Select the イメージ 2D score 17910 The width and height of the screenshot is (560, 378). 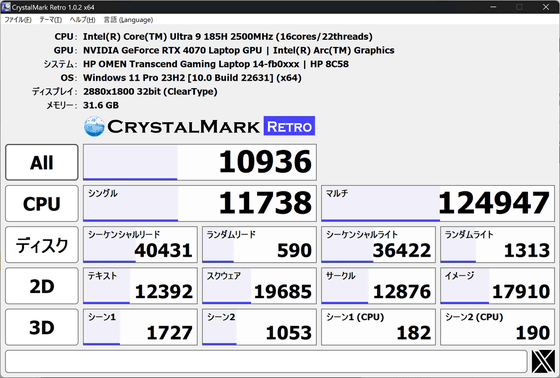498,286
